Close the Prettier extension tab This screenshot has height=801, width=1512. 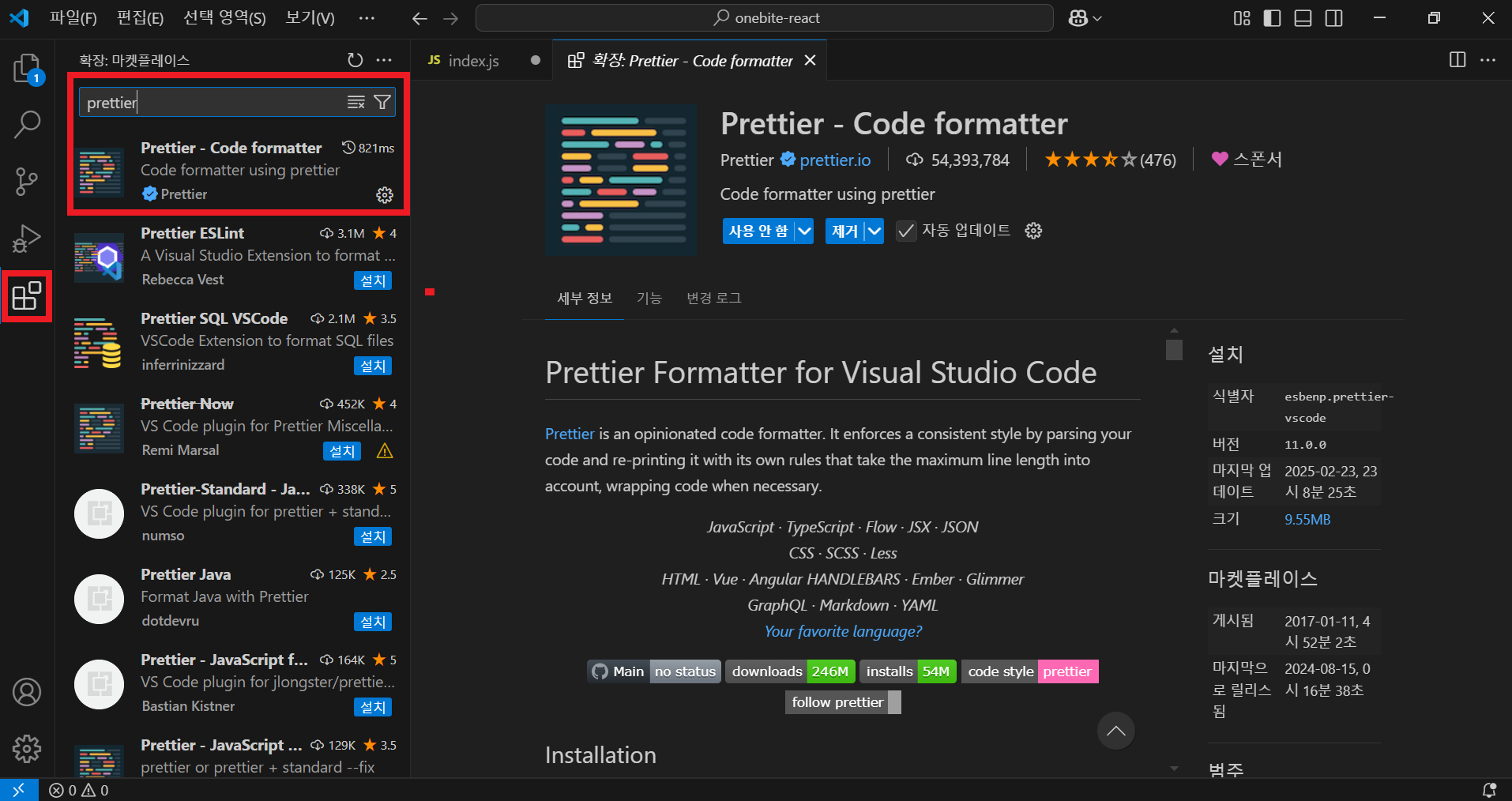coord(810,61)
